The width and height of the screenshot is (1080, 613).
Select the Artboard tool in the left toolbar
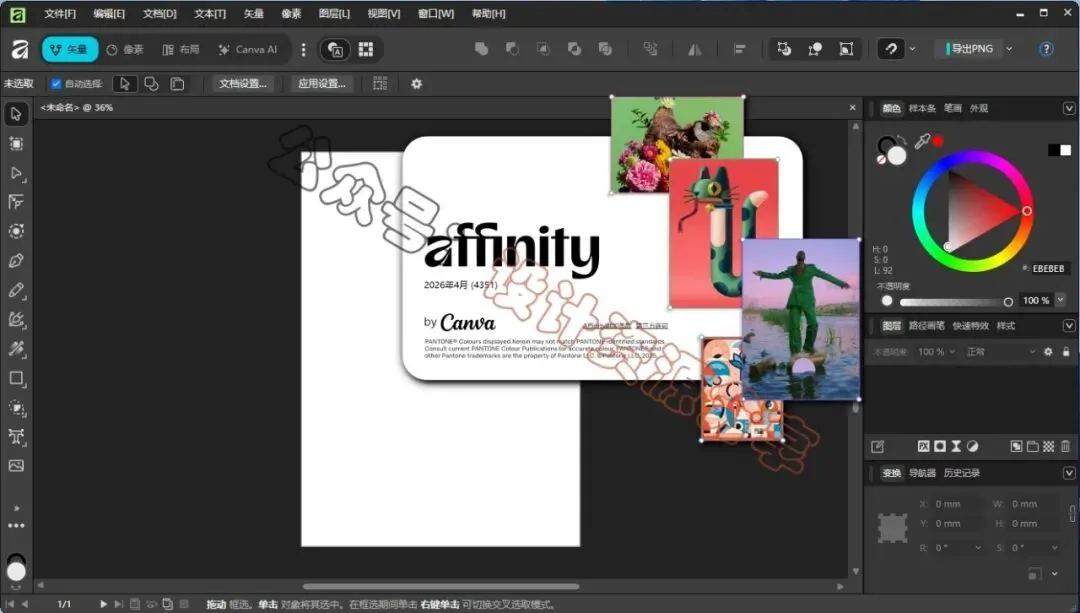[16, 143]
